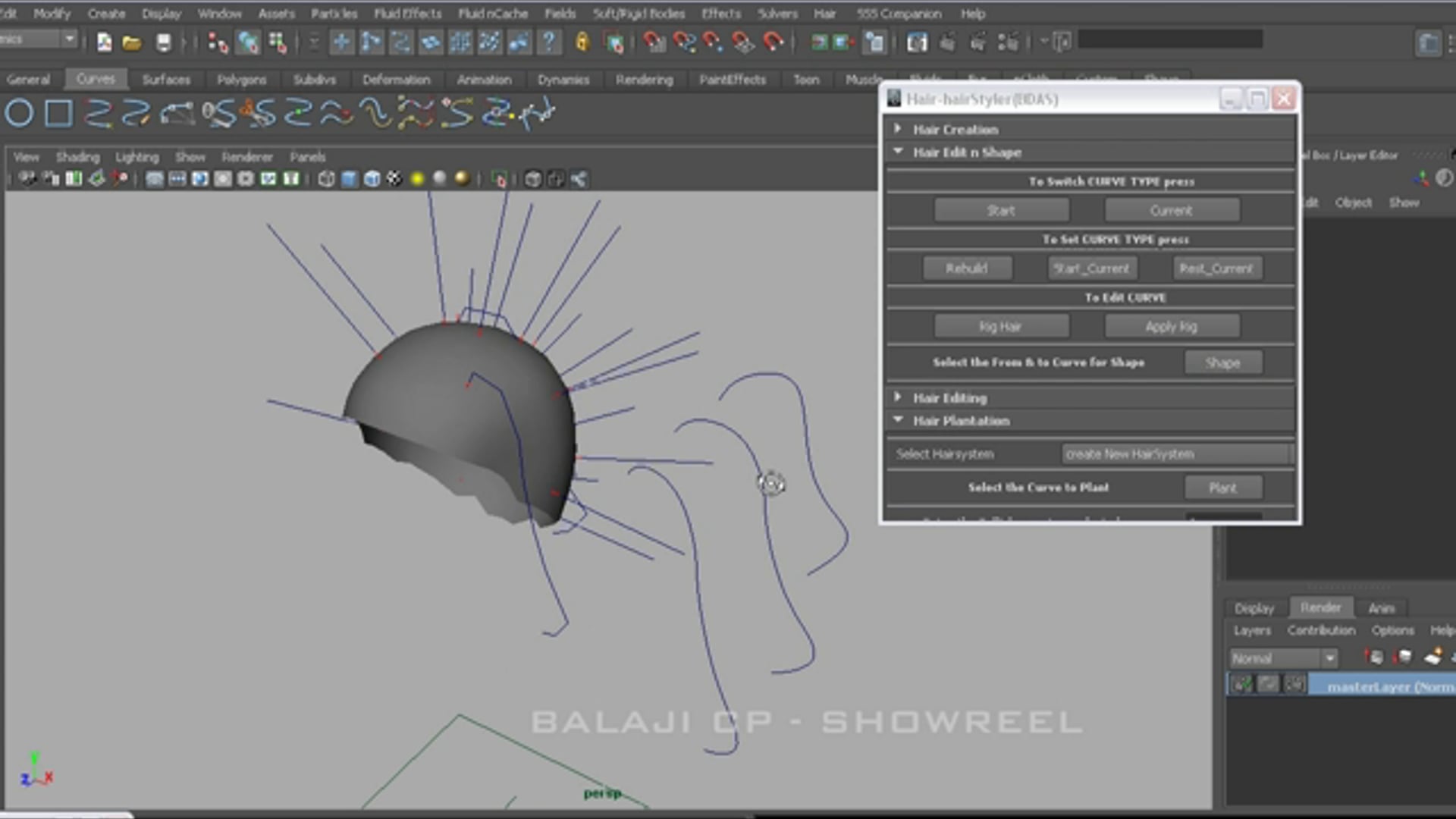This screenshot has height=819, width=1456.
Task: Toggle Snap to View Planes magnet icon
Action: click(743, 42)
